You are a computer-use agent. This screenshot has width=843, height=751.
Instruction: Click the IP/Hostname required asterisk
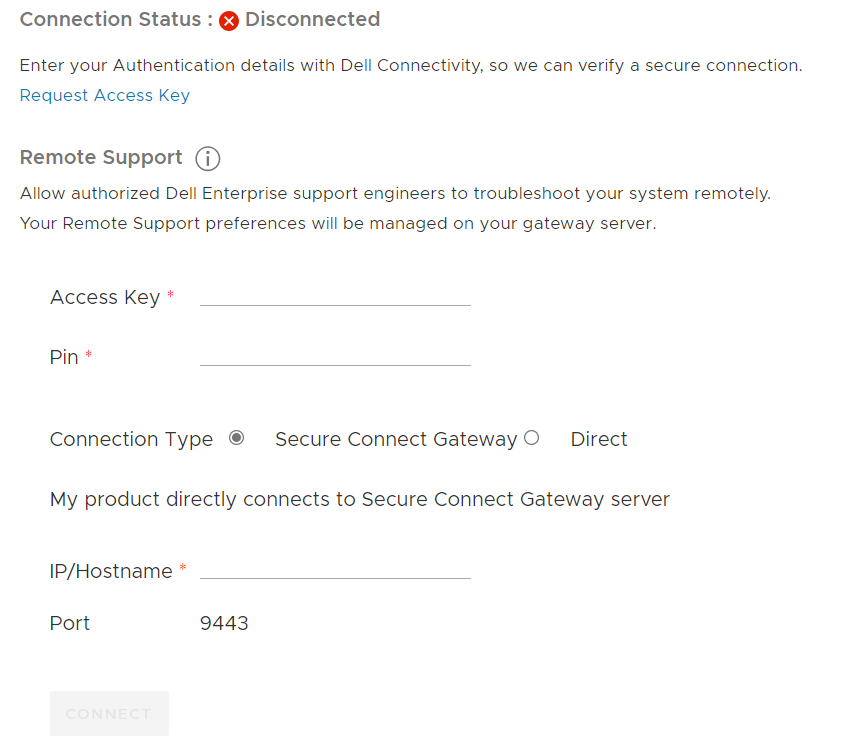pos(182,566)
